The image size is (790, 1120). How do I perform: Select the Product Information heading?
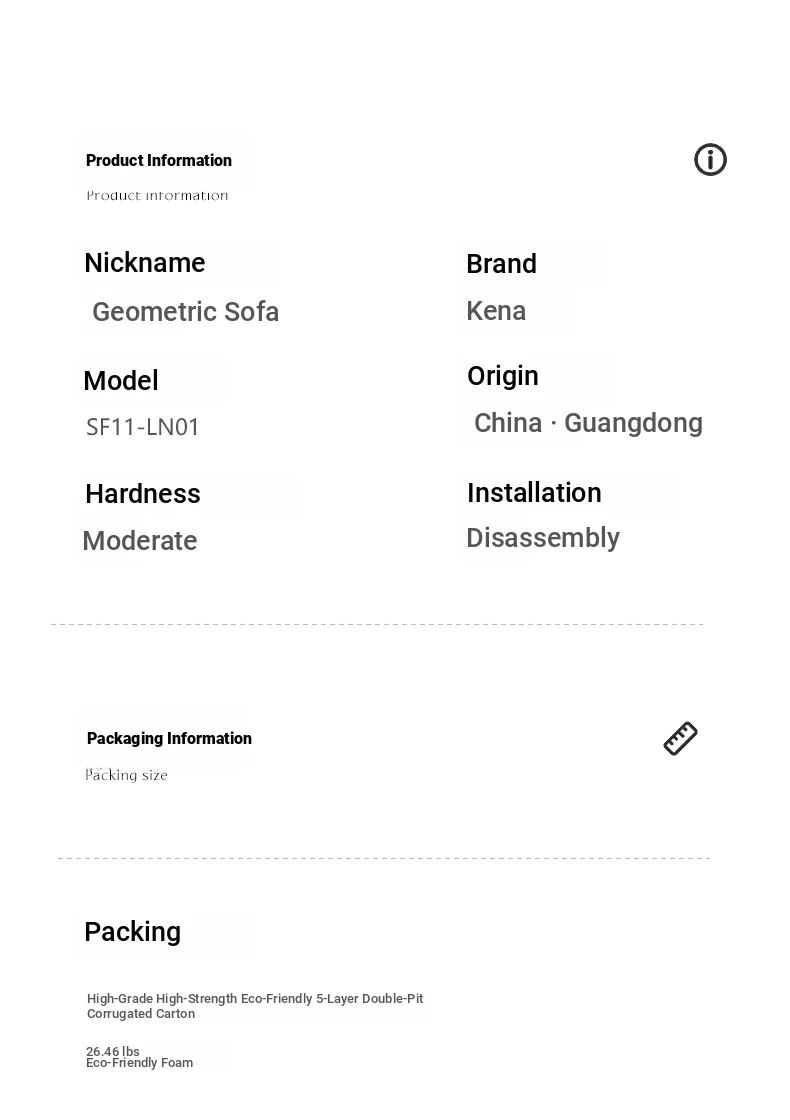click(159, 160)
